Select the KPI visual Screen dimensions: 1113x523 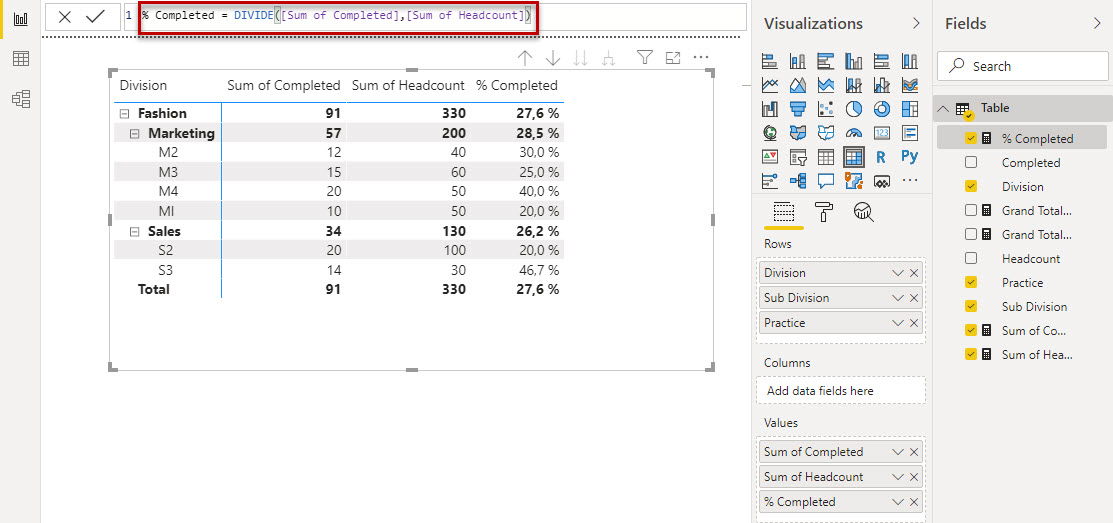(x=769, y=156)
